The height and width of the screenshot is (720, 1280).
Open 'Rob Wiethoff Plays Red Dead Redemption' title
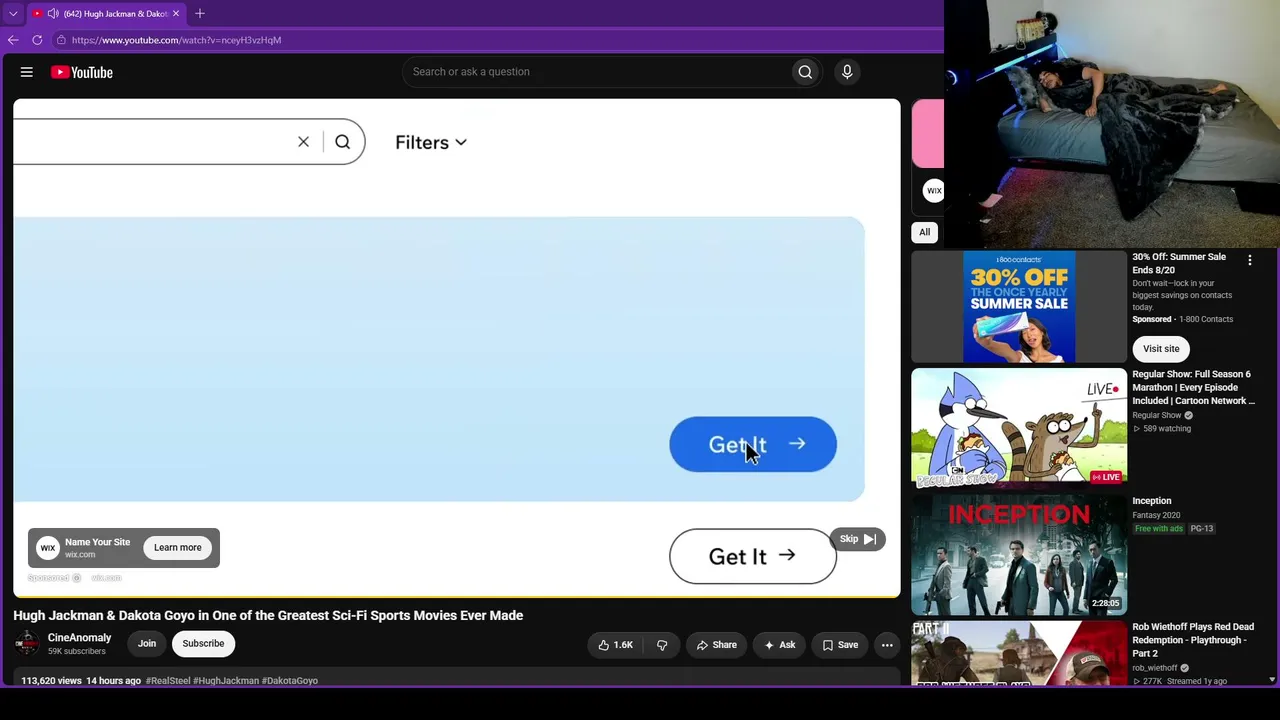[1193, 640]
